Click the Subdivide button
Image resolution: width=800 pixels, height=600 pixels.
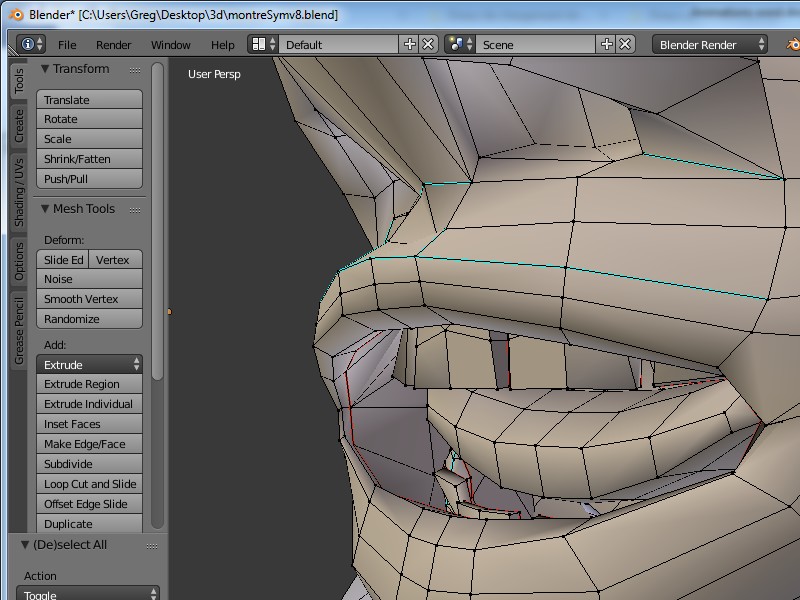(x=89, y=463)
